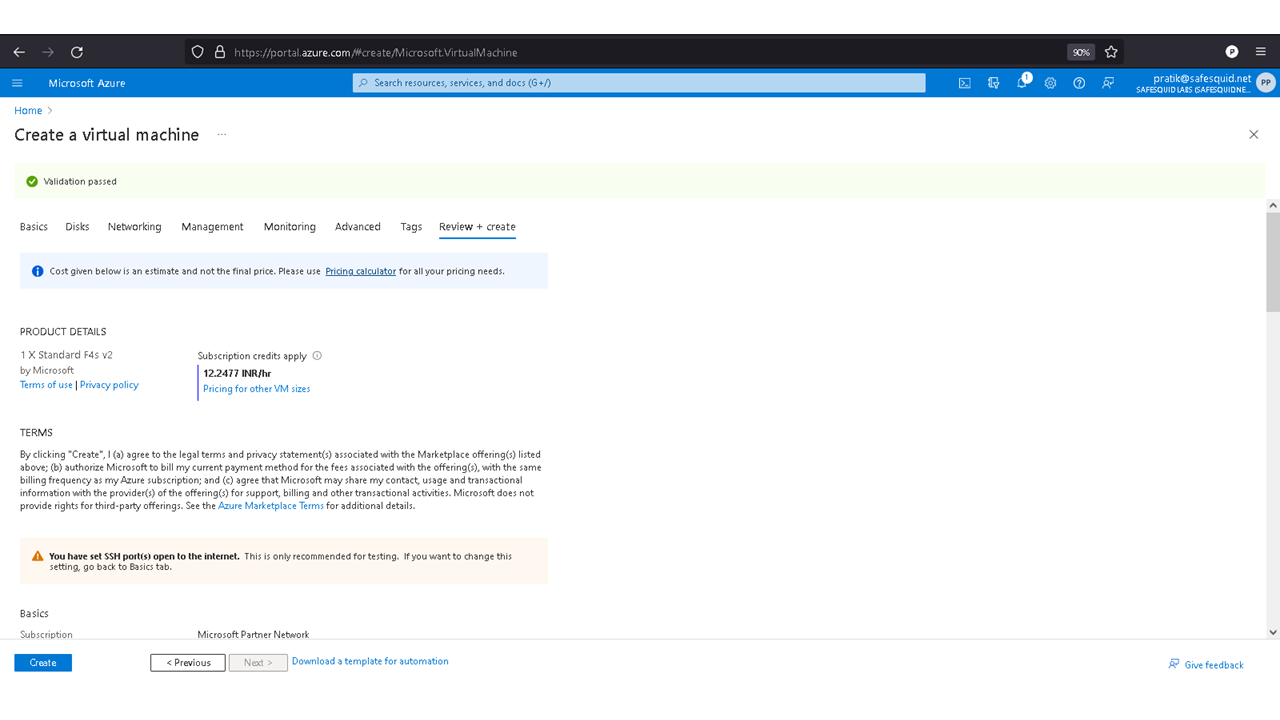
Task: Adjust the 90% zoom level indicator
Action: (1081, 52)
